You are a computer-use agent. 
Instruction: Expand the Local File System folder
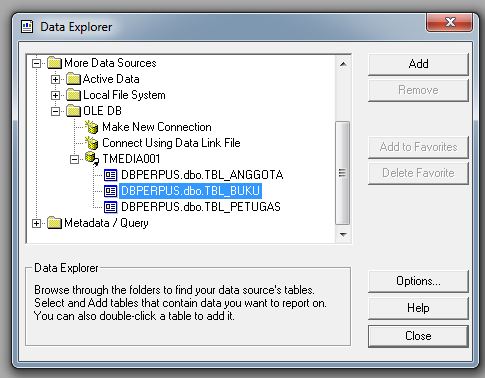[55, 95]
